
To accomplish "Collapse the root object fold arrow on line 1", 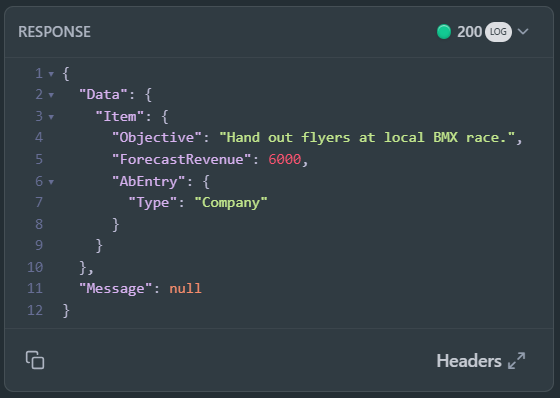I will tap(51, 74).
